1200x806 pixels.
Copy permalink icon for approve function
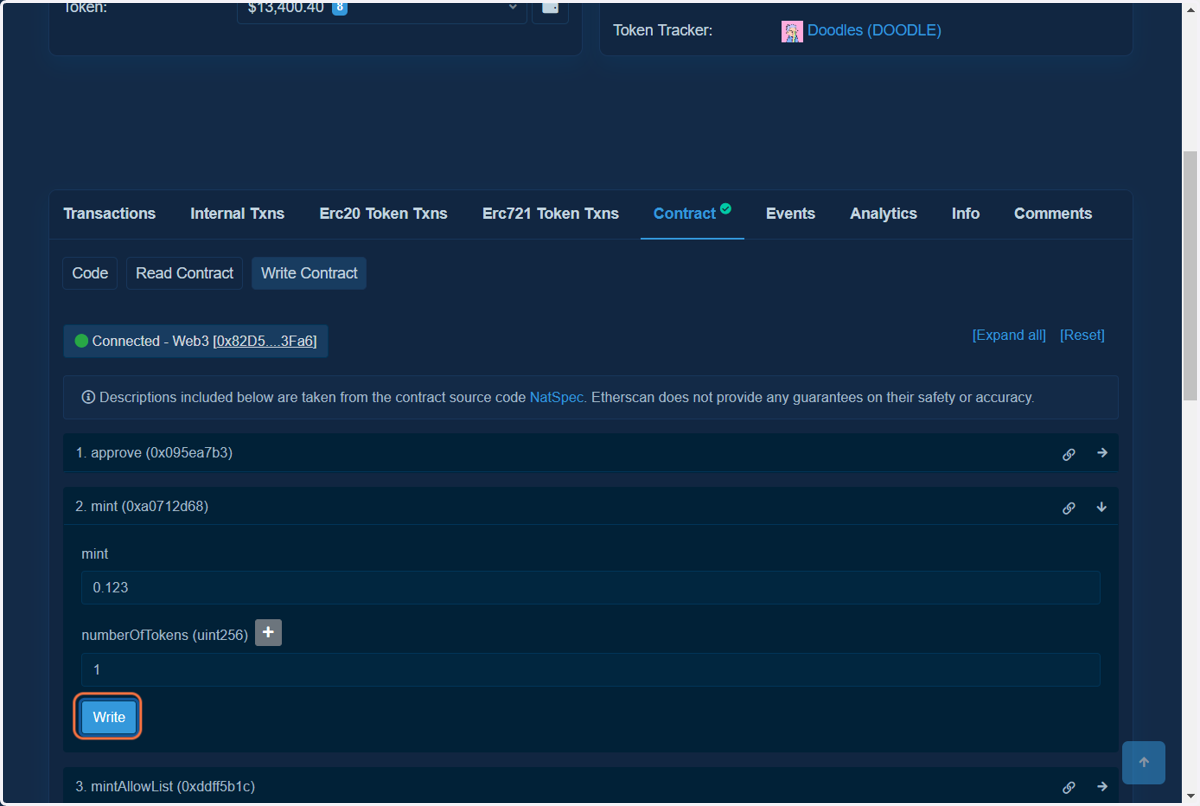1069,454
